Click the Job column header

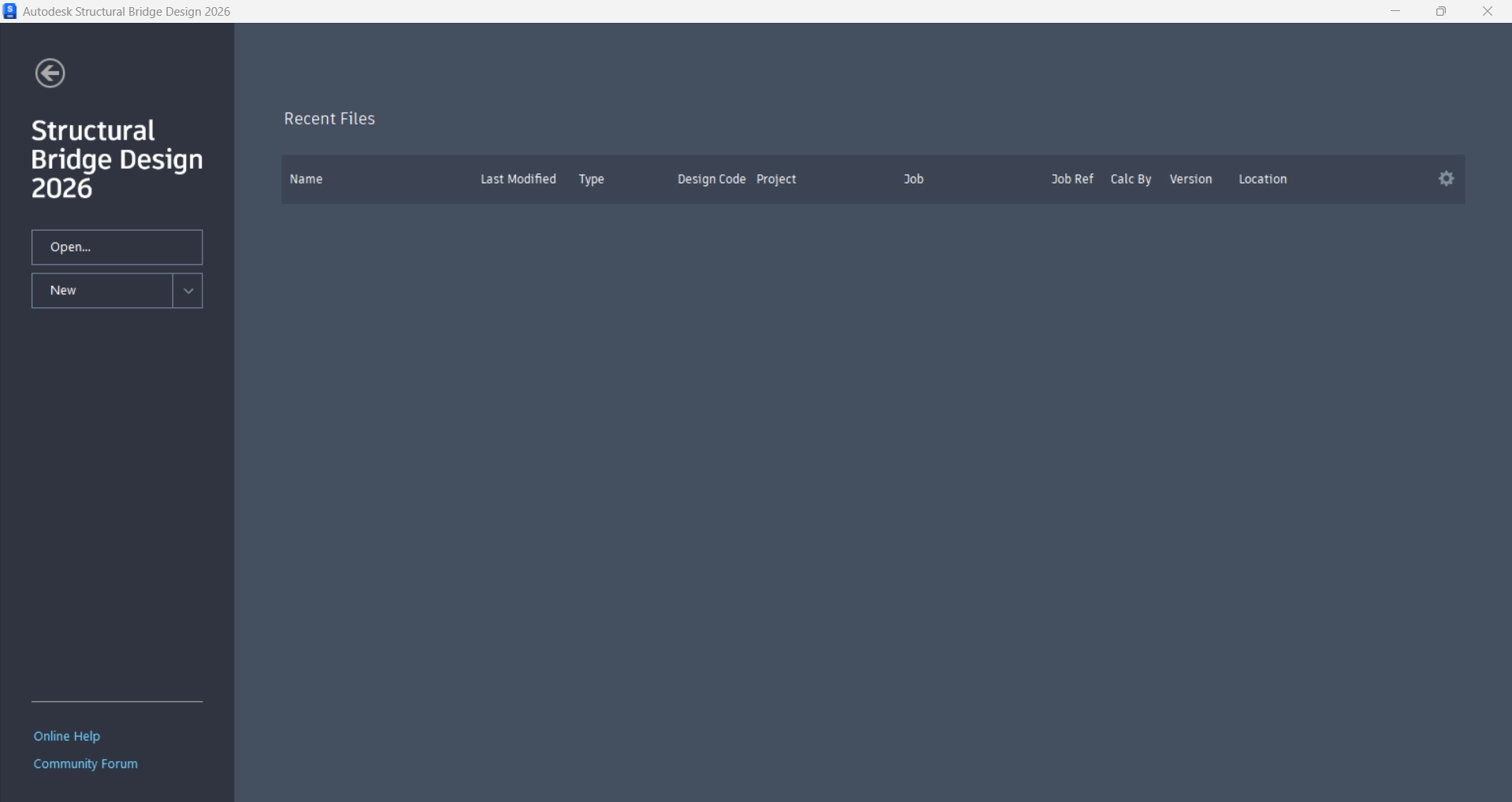click(913, 179)
